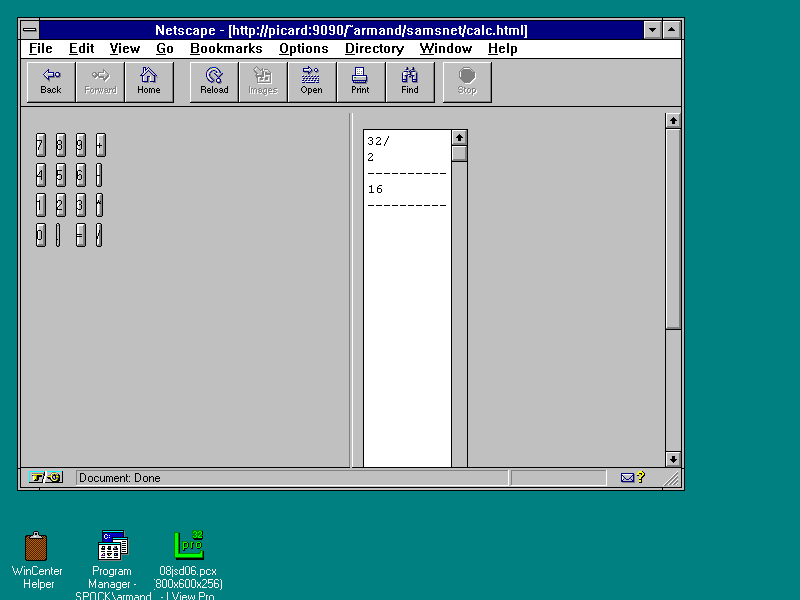This screenshot has width=800, height=600.
Task: Open the Edit menu
Action: point(82,48)
